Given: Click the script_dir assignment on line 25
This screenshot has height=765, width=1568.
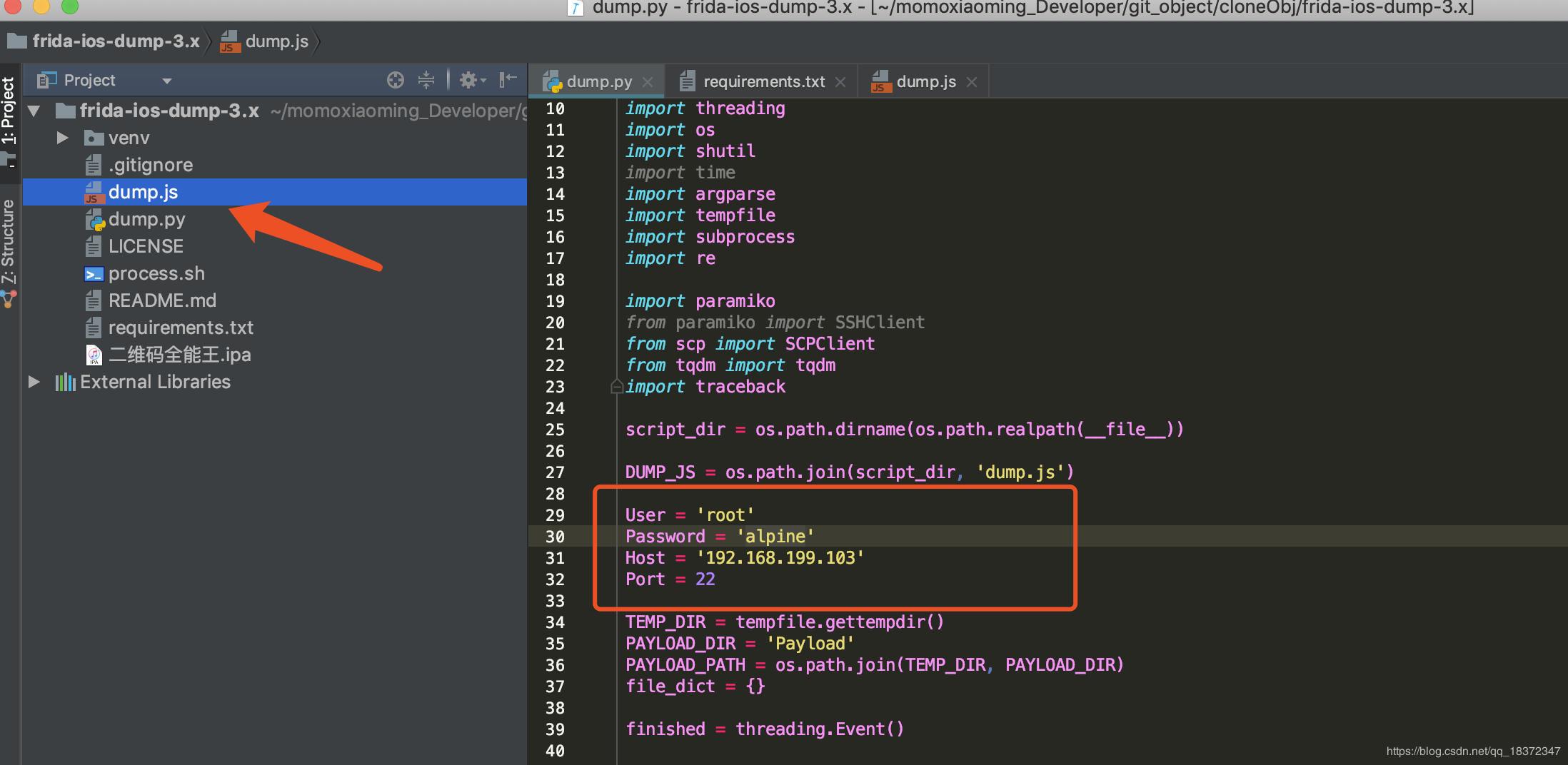Looking at the screenshot, I should tap(904, 430).
